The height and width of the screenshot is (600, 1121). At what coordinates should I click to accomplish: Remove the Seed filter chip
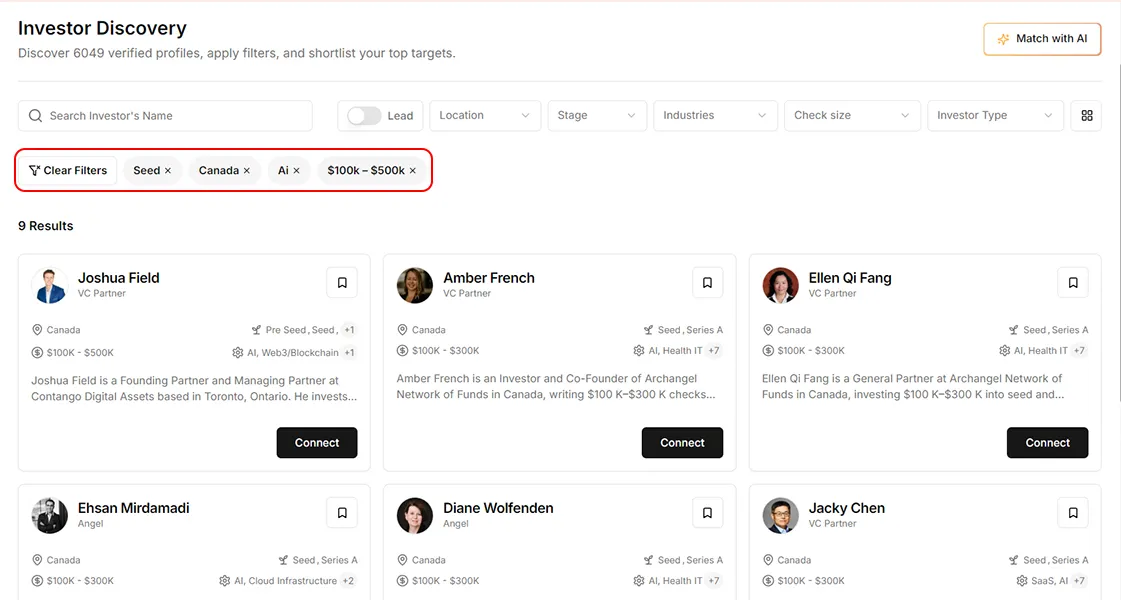[168, 170]
